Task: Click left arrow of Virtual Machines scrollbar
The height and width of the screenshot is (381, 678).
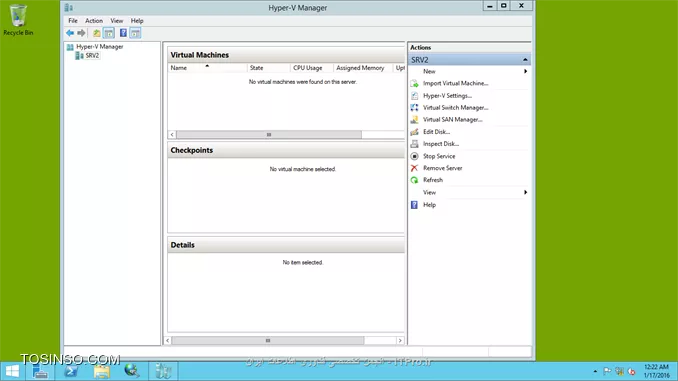Action: pos(172,135)
